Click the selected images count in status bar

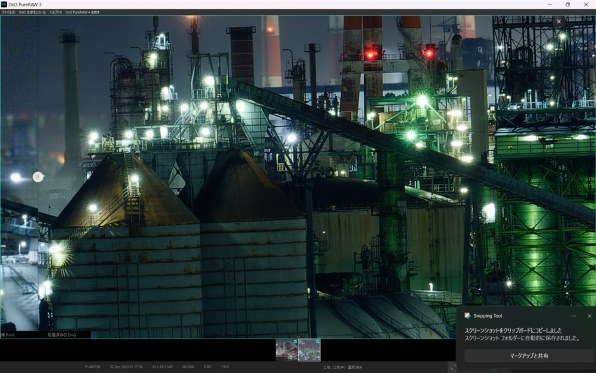tap(342, 367)
